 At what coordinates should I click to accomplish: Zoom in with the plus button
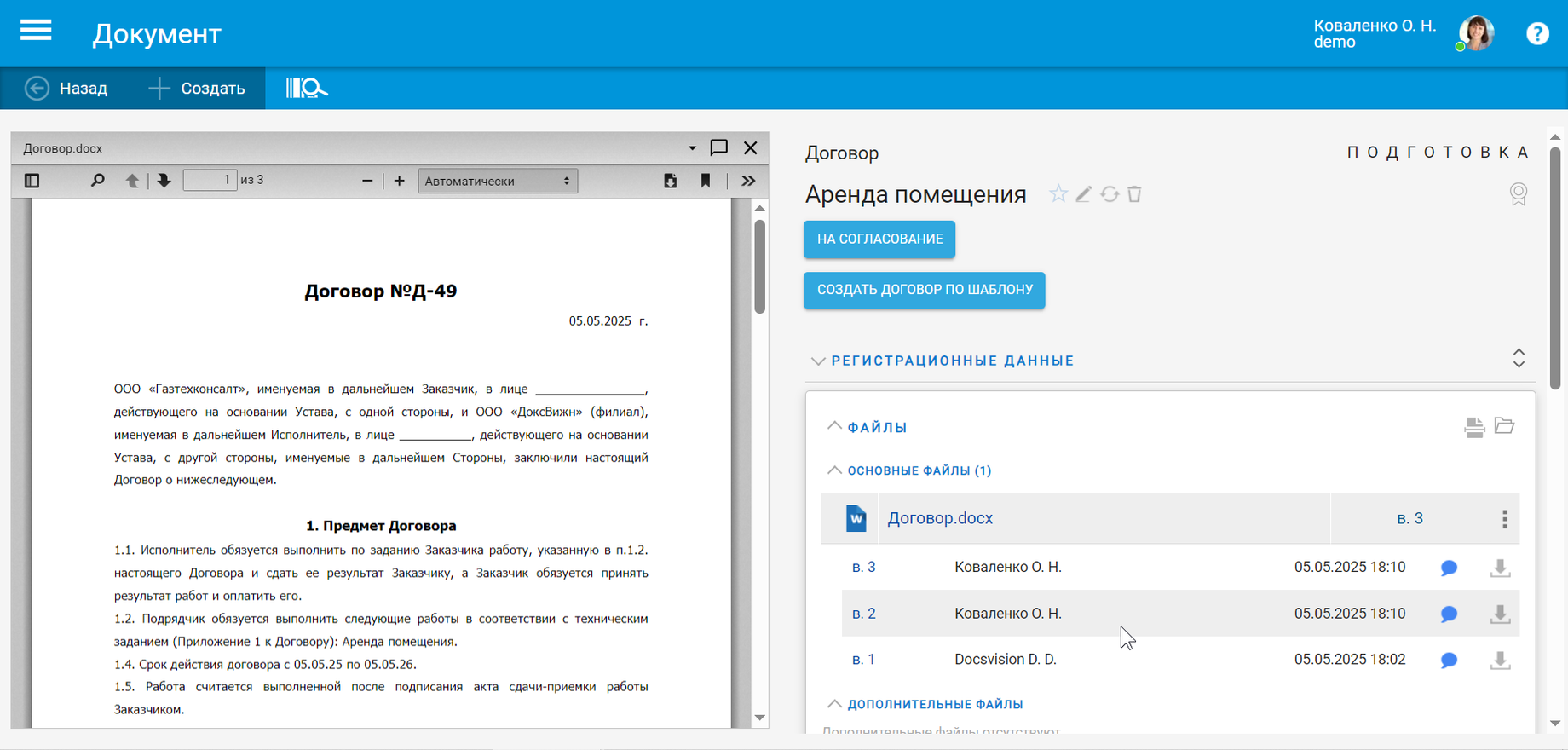[399, 181]
